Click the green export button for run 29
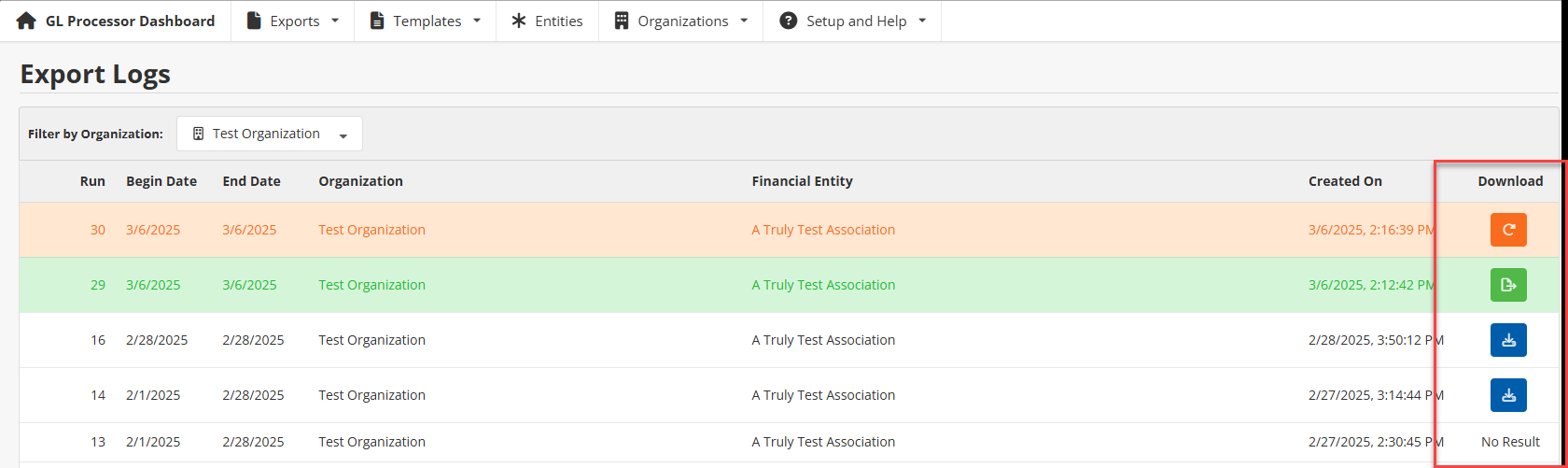The image size is (1568, 468). (1507, 285)
